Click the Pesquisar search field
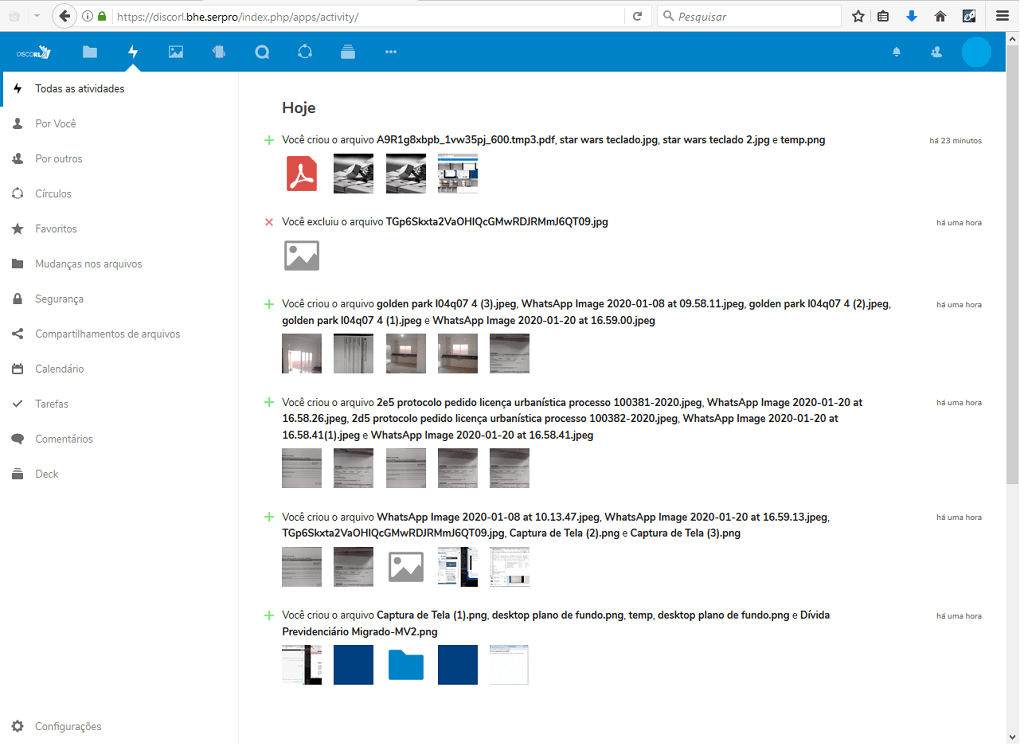The image size is (1024, 750). (750, 16)
